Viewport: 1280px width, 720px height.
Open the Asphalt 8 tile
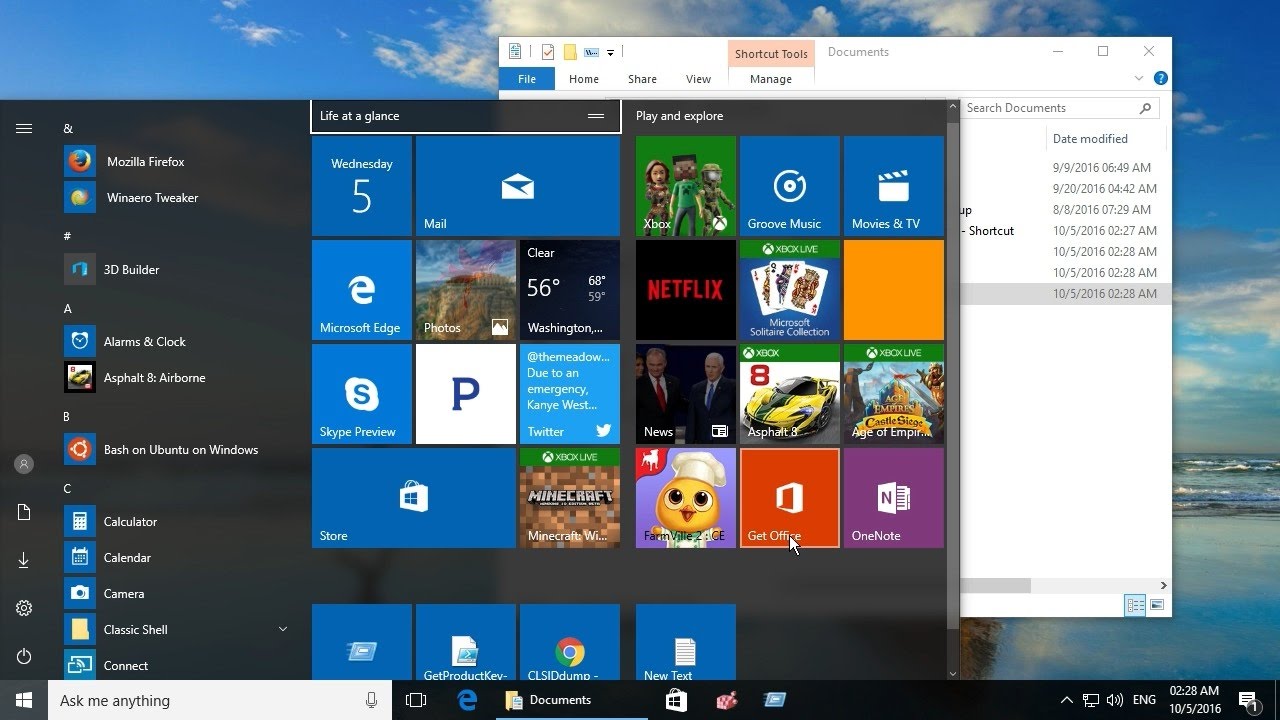pos(790,394)
